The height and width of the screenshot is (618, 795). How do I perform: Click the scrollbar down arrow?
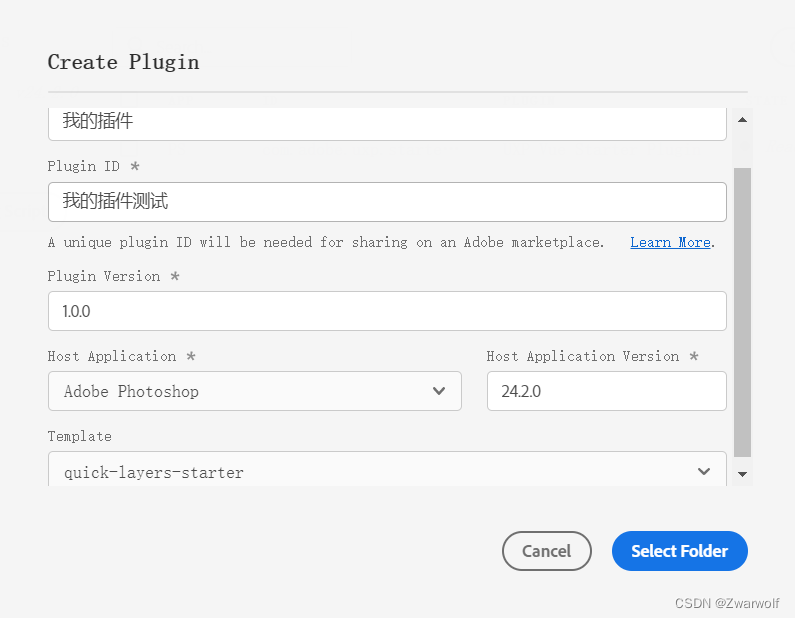[742, 474]
